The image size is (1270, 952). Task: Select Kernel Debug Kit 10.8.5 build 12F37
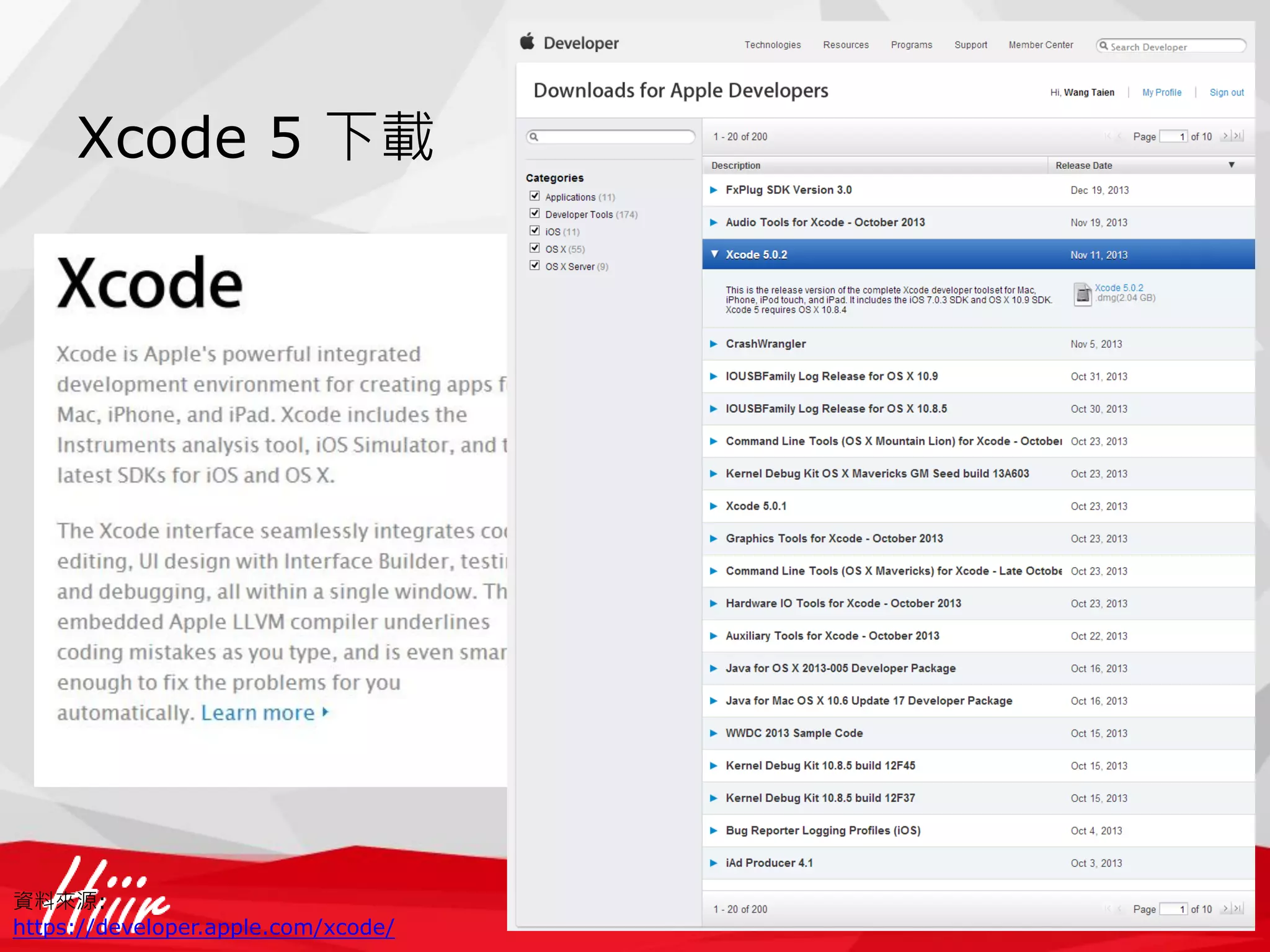pos(979,798)
